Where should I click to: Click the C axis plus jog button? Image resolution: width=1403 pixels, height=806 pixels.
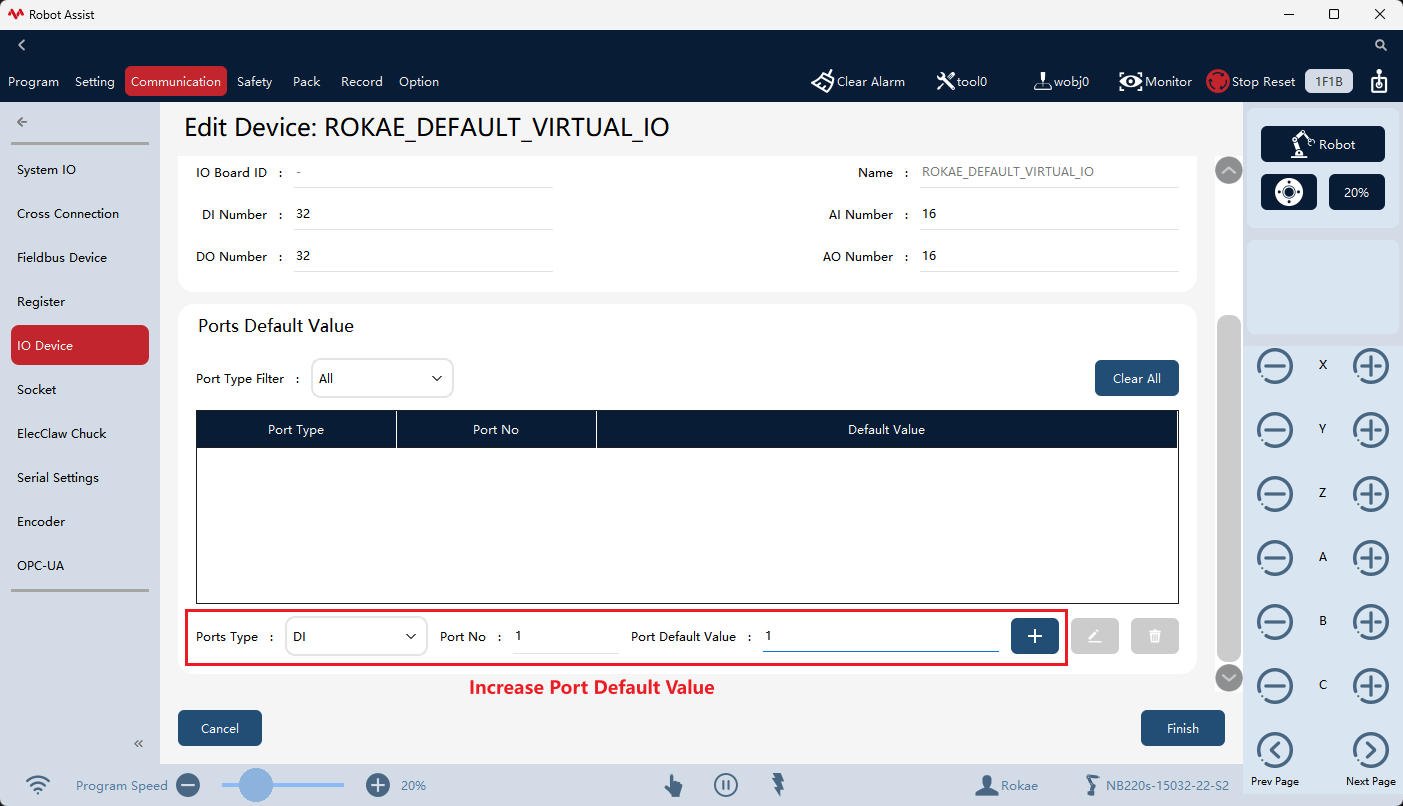[1371, 686]
